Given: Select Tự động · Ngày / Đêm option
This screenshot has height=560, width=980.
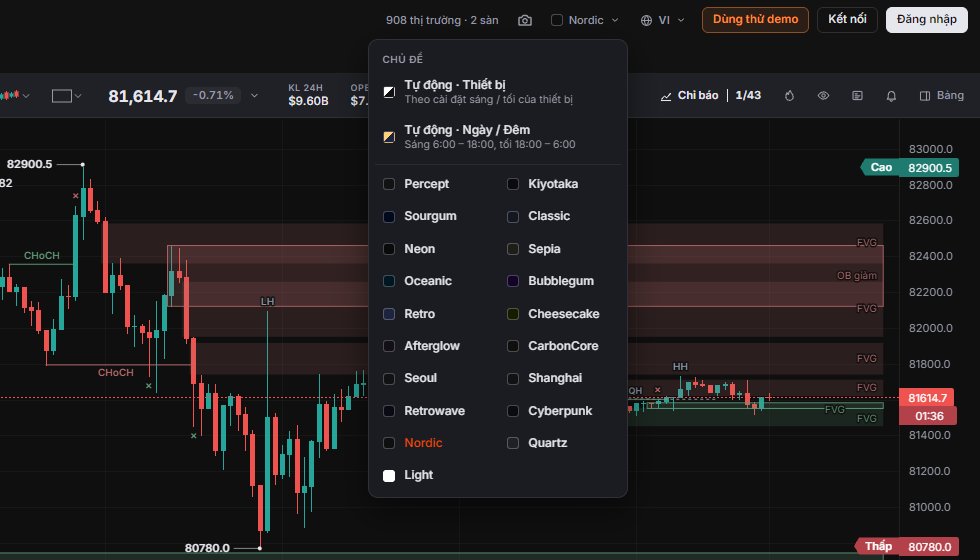Looking at the screenshot, I should point(498,136).
